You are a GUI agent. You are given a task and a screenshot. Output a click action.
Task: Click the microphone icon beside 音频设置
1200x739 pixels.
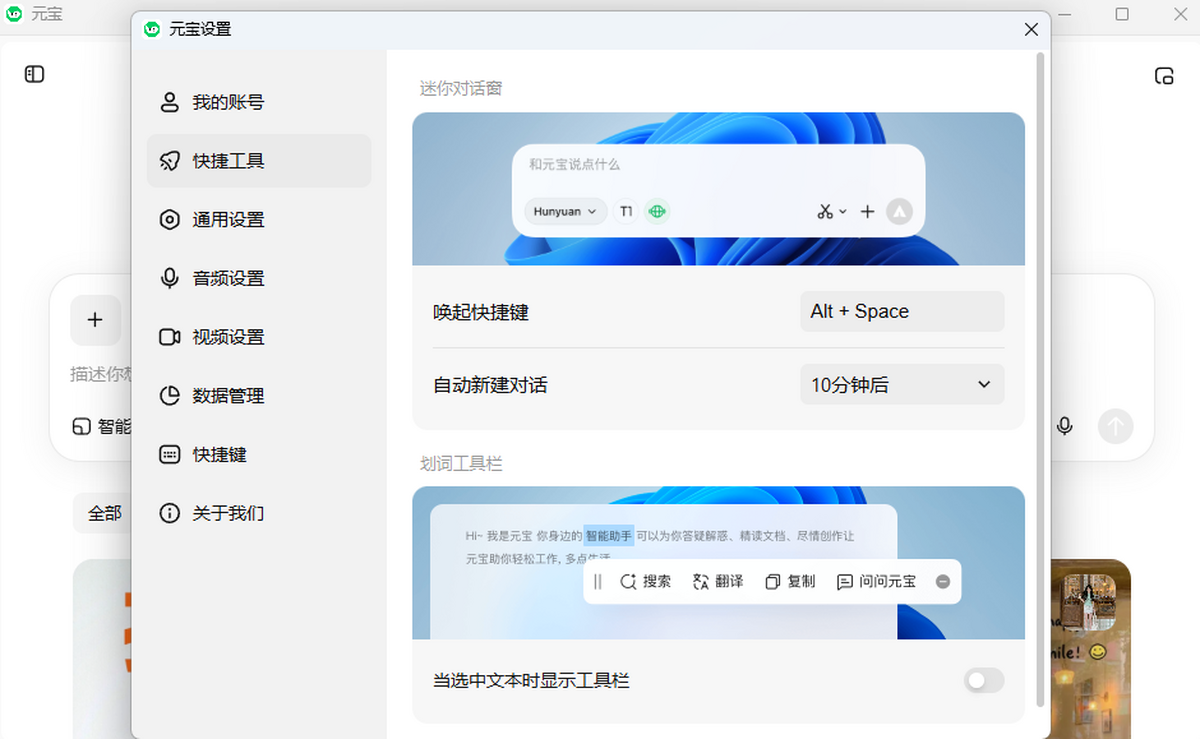(x=170, y=278)
